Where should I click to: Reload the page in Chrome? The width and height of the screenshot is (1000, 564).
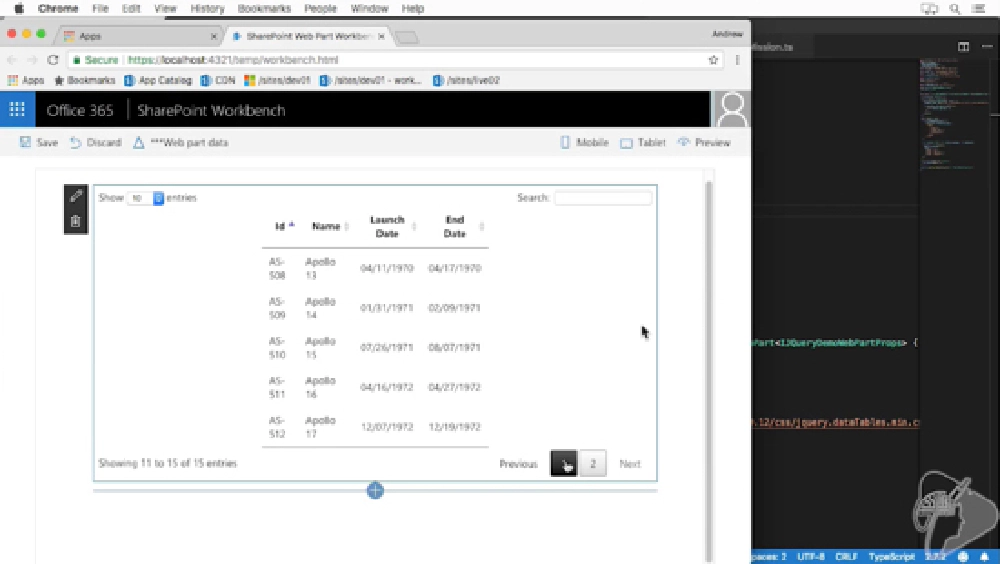click(53, 60)
